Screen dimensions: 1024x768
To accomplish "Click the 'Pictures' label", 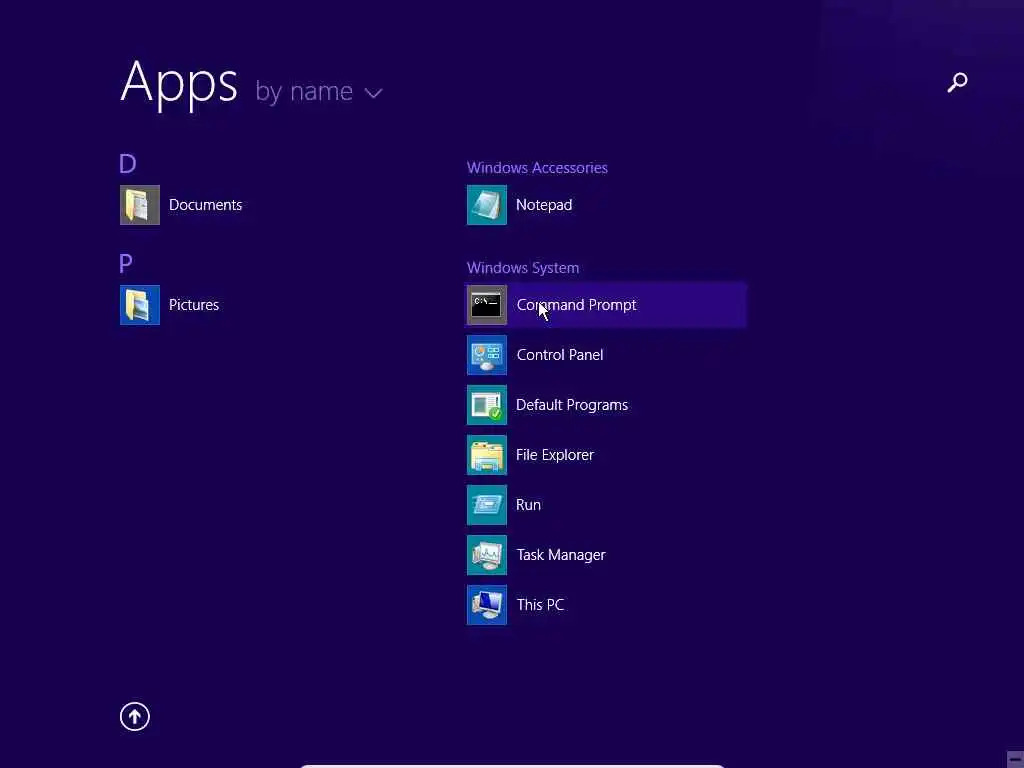I will coord(193,305).
